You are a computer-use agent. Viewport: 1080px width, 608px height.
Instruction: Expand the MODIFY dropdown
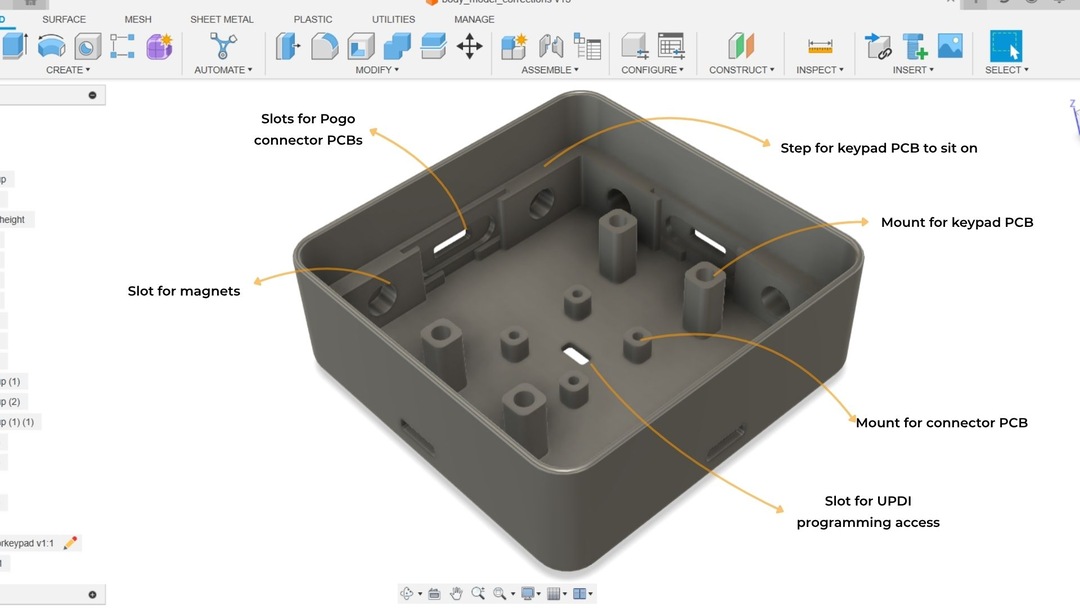pos(377,70)
